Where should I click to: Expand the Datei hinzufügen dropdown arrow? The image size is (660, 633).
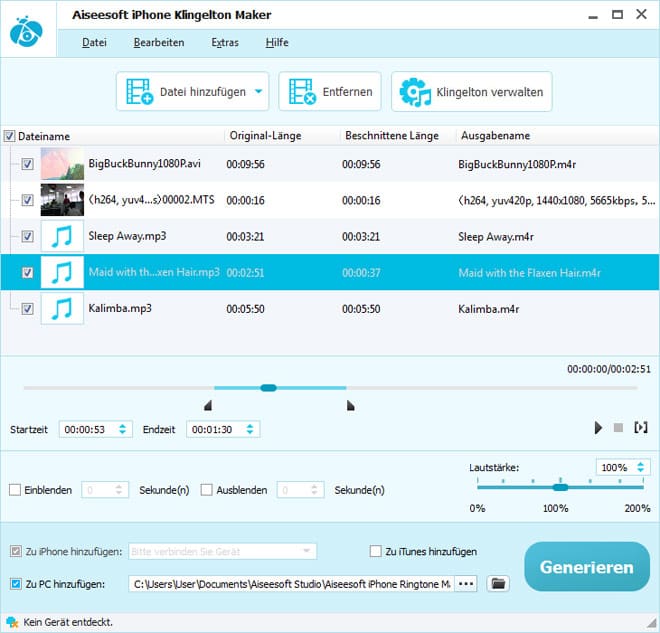[259, 92]
